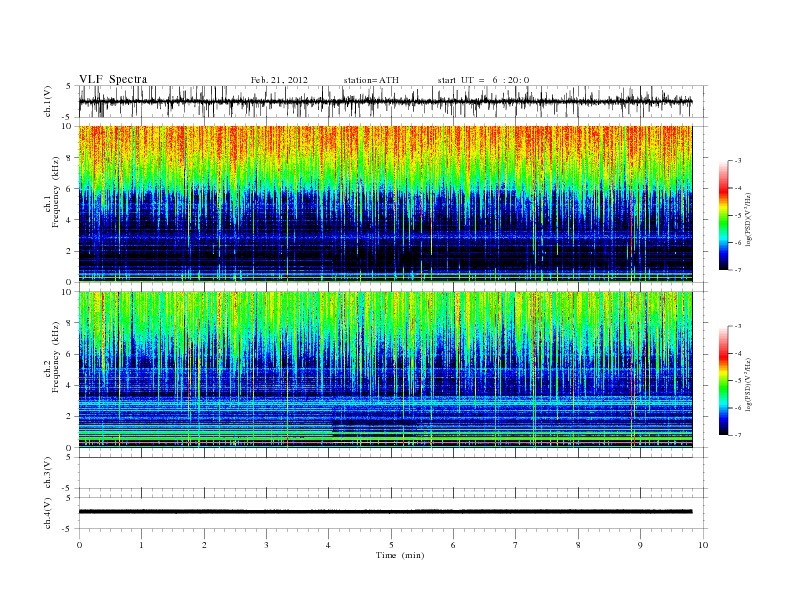Screen dimensions: 792x612
Task: Click the "5" tick label on Time axis
Action: [391, 545]
